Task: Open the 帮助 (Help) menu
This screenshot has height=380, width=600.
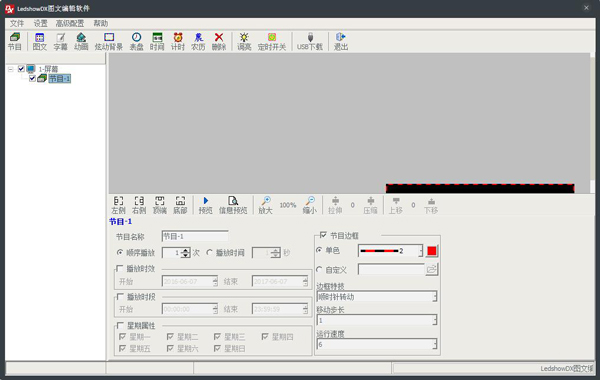Action: 101,23
